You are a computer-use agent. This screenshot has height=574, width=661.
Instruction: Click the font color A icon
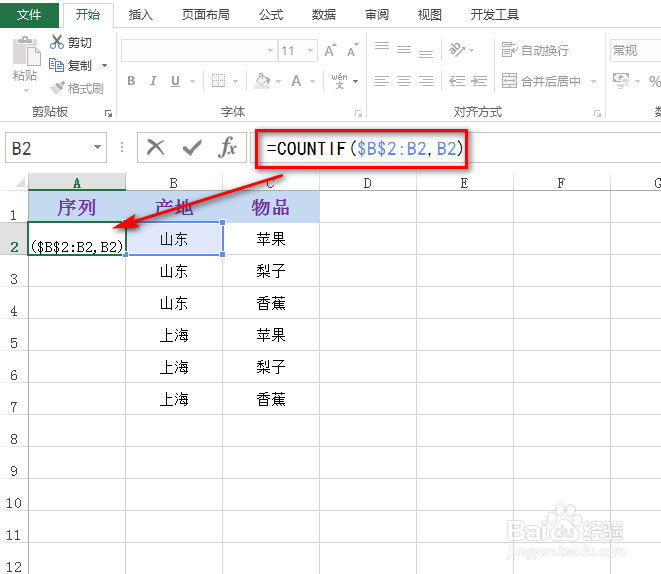click(296, 80)
